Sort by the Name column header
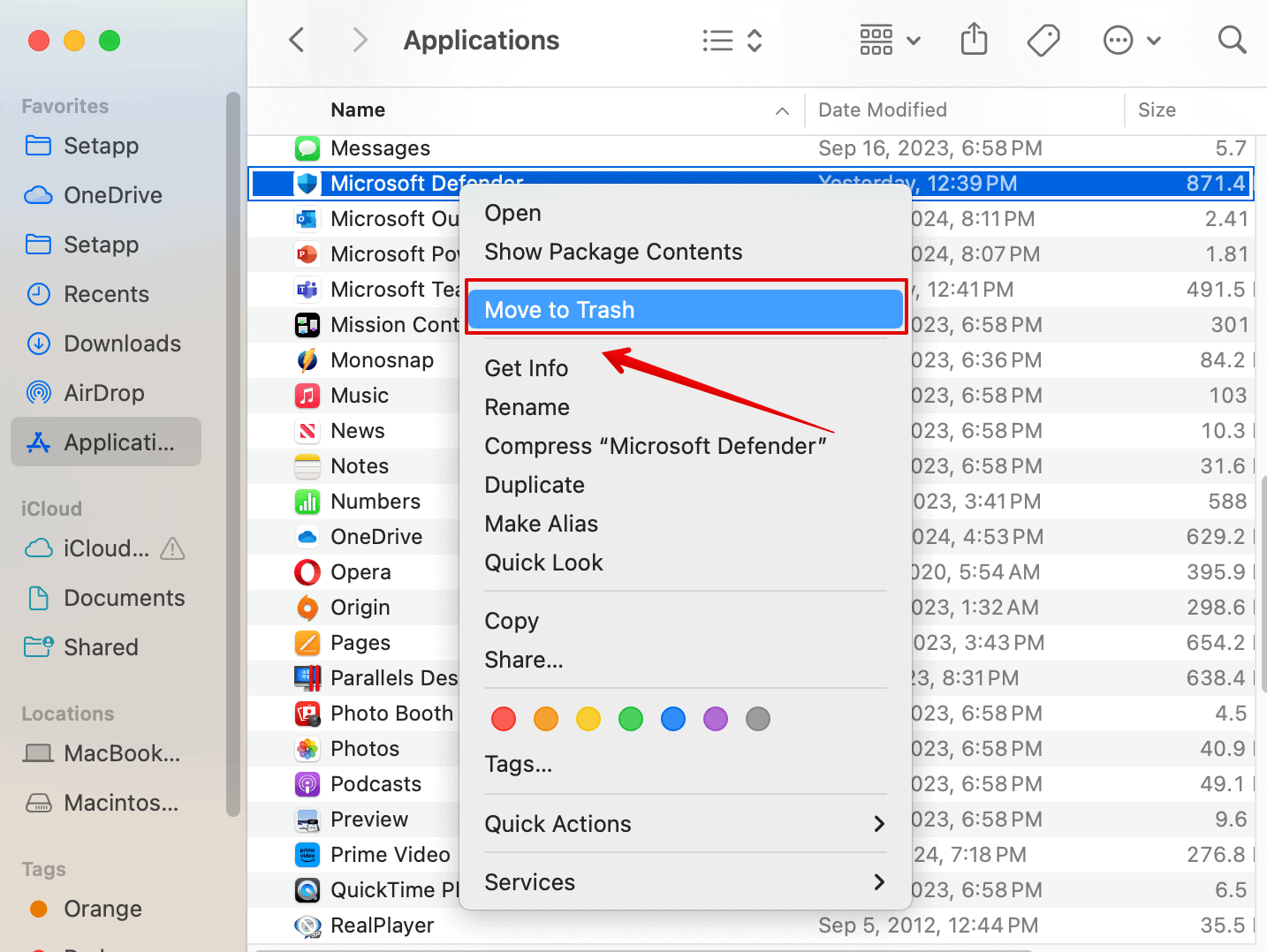The height and width of the screenshot is (952, 1267). 358,110
